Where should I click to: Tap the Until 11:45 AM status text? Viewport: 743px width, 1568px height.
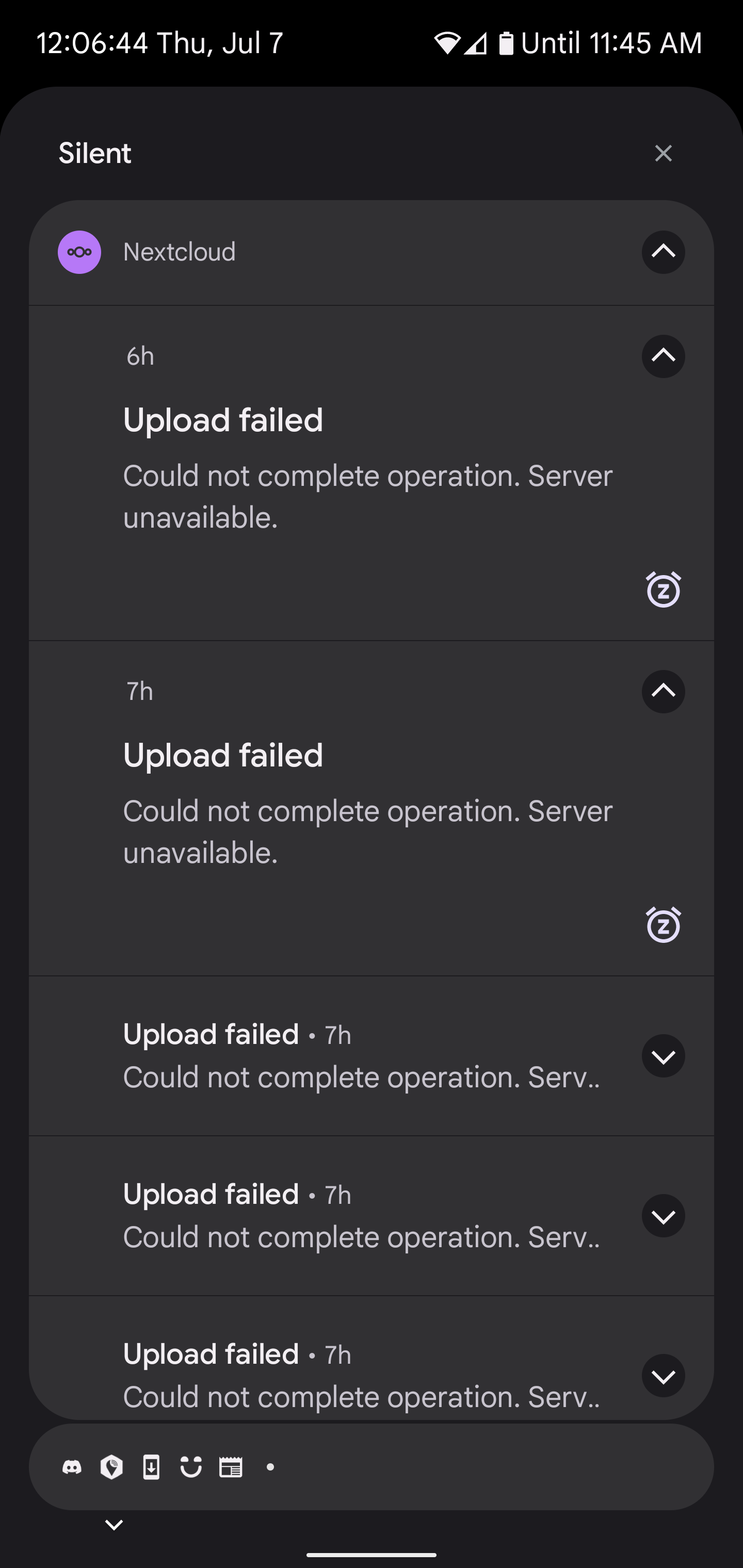[x=612, y=43]
